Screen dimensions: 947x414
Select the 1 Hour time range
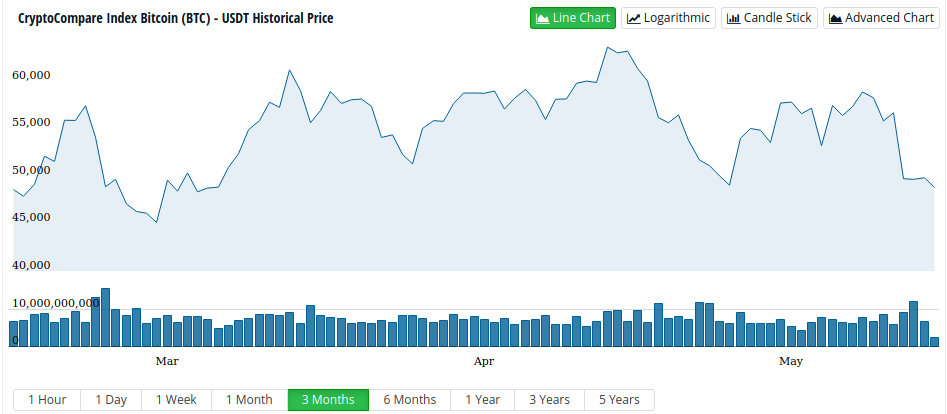pos(47,399)
